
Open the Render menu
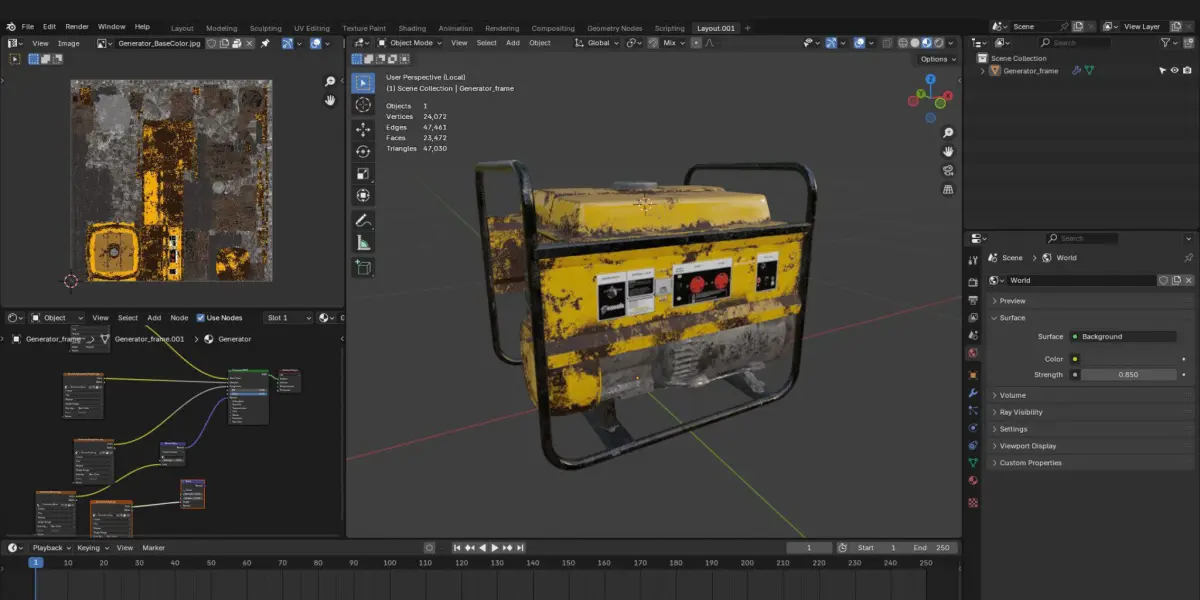click(x=77, y=26)
